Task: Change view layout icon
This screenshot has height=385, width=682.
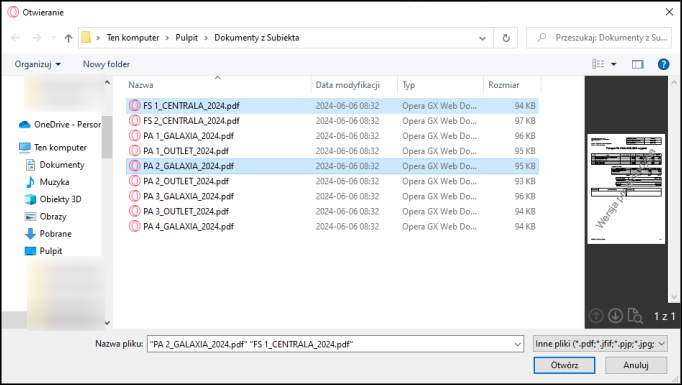Action: (x=598, y=64)
